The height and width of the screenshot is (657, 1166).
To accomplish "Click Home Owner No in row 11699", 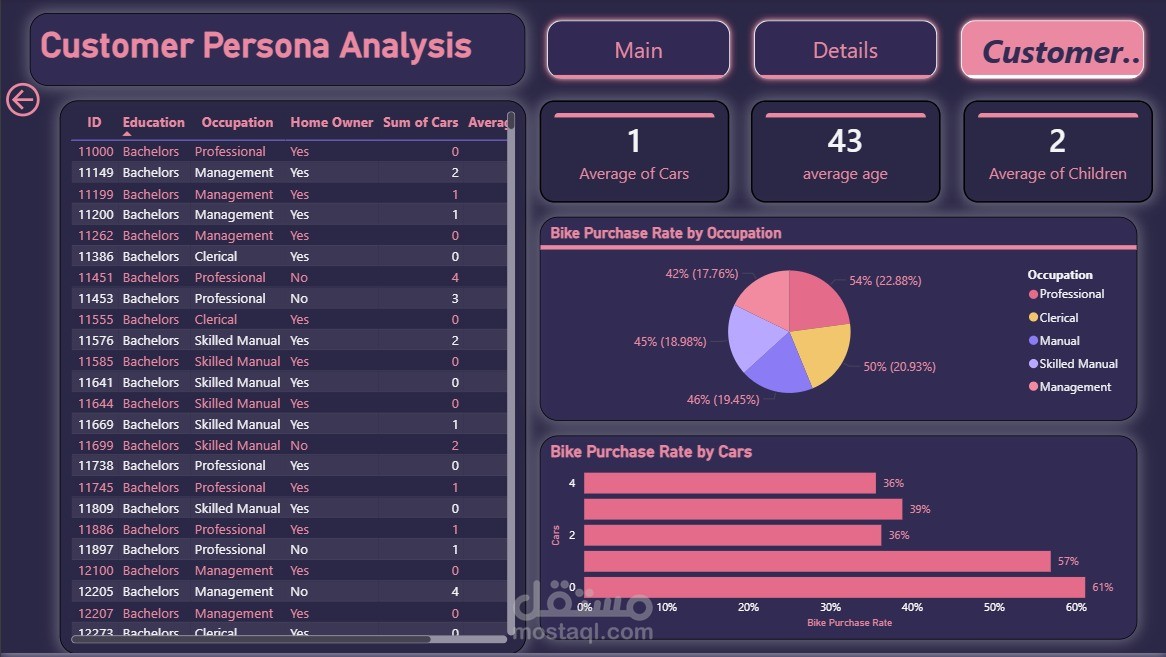I will [299, 445].
